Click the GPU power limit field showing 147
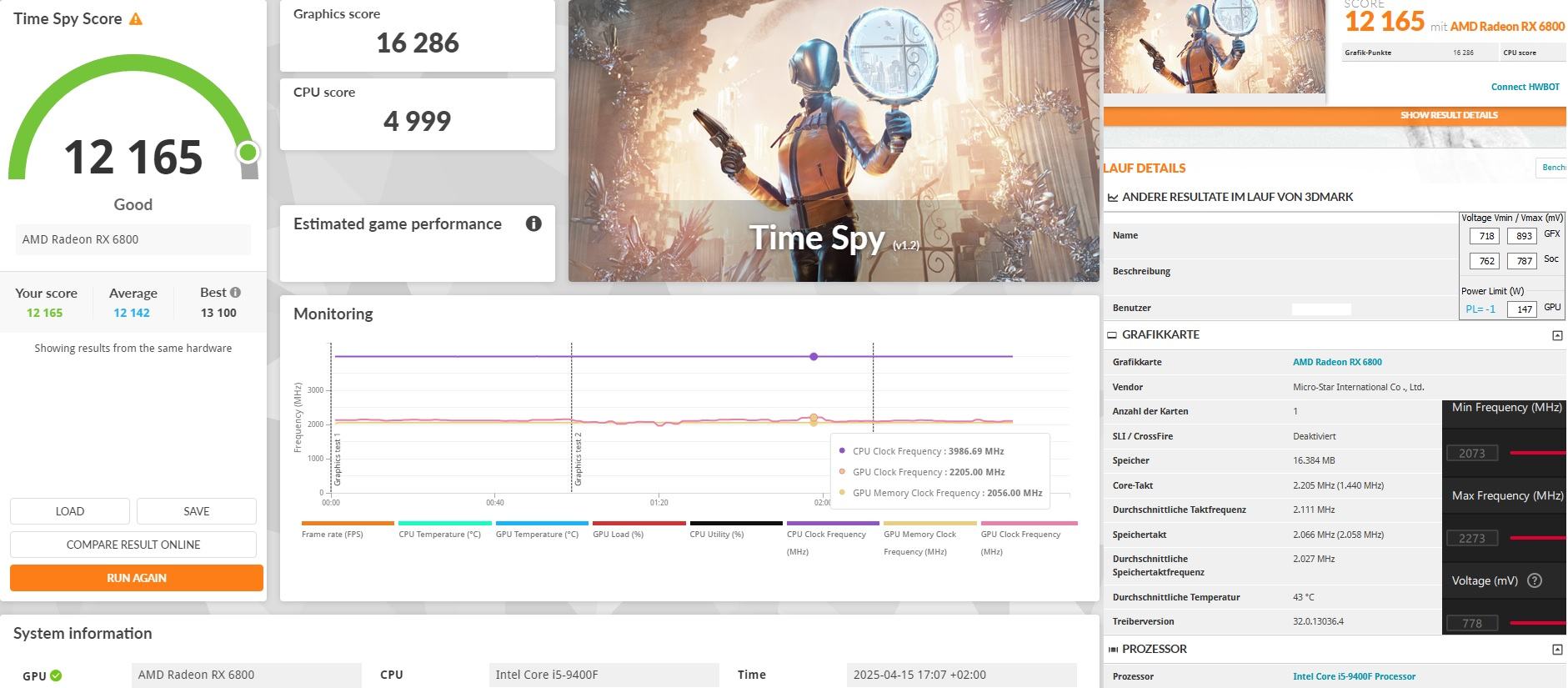The image size is (1568, 688). point(1522,309)
